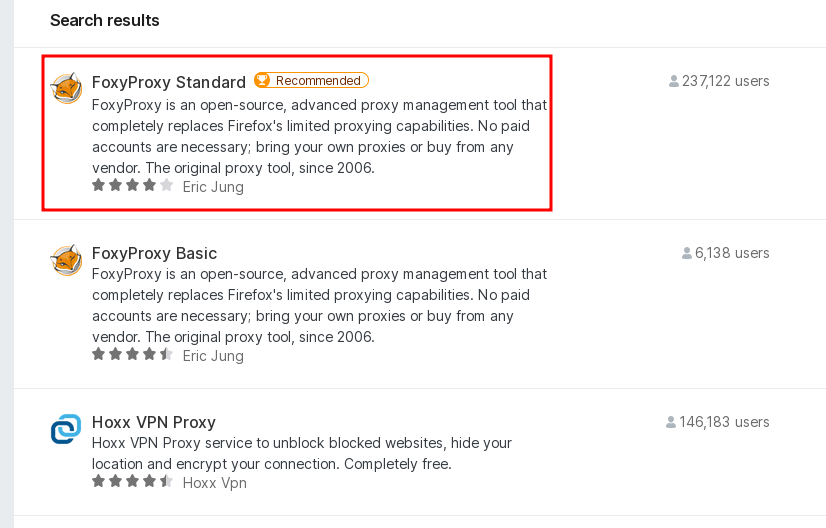Image resolution: width=826 pixels, height=528 pixels.
Task: Click the FoxyProxy Standard description text
Action: pos(318,136)
